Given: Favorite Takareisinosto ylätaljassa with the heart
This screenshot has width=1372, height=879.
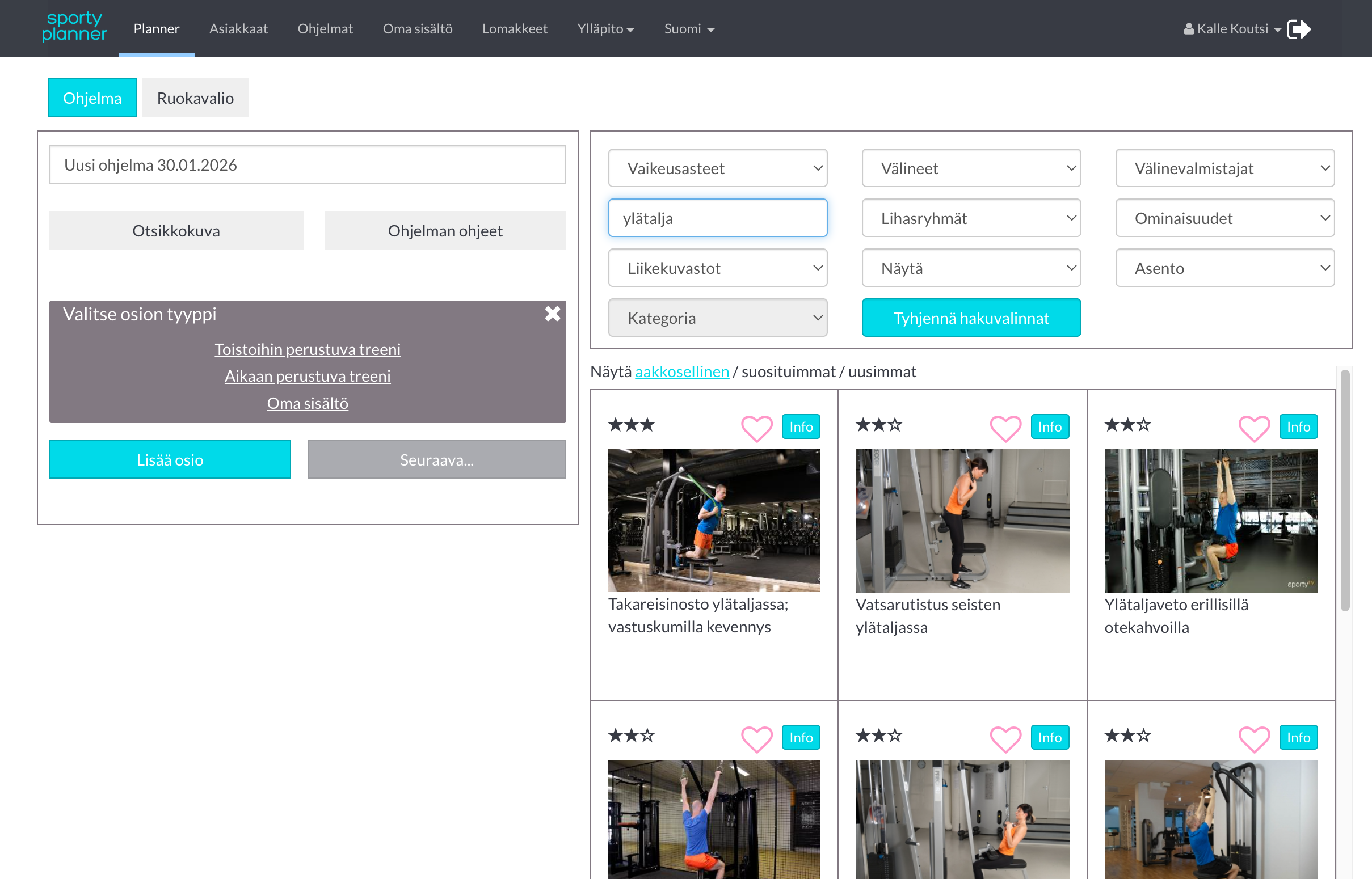Looking at the screenshot, I should [756, 428].
